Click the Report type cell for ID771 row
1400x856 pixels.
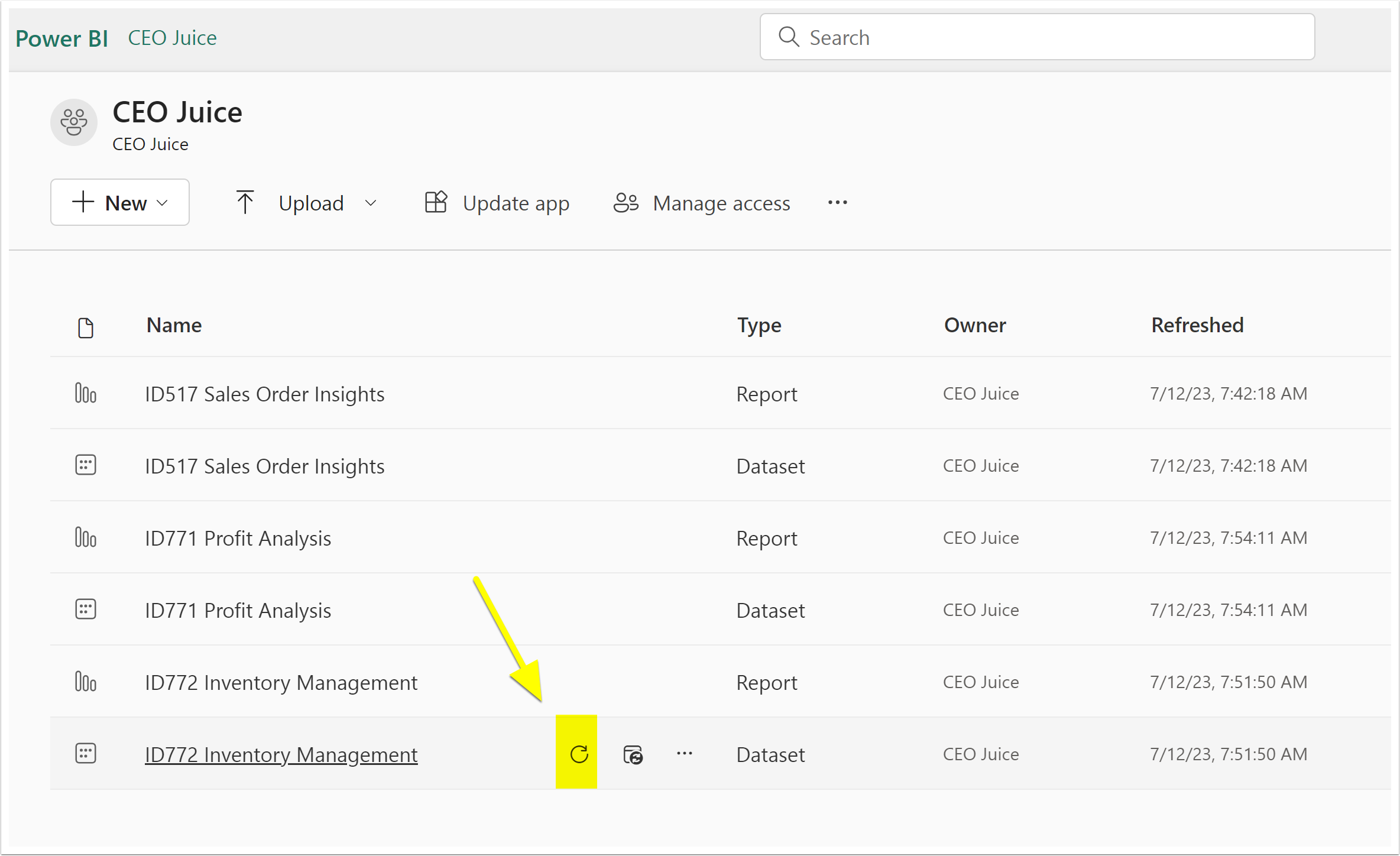pyautogui.click(x=766, y=538)
